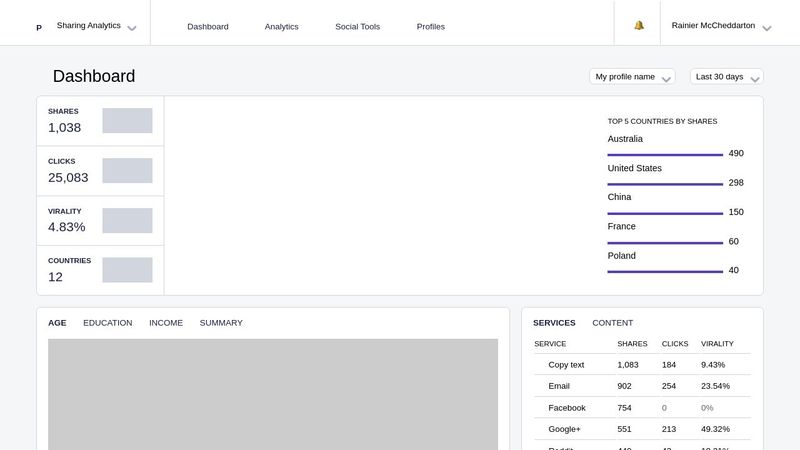Open the Countries stat chart thumbnail
Screen dimensions: 800x450
[x=127, y=270]
